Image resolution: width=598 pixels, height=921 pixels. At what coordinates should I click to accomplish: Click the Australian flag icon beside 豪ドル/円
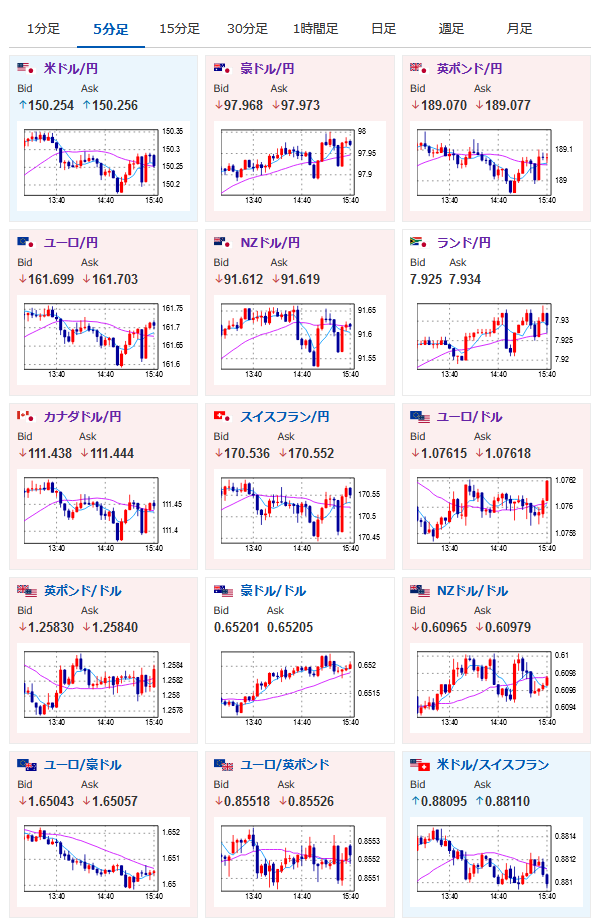click(x=222, y=69)
